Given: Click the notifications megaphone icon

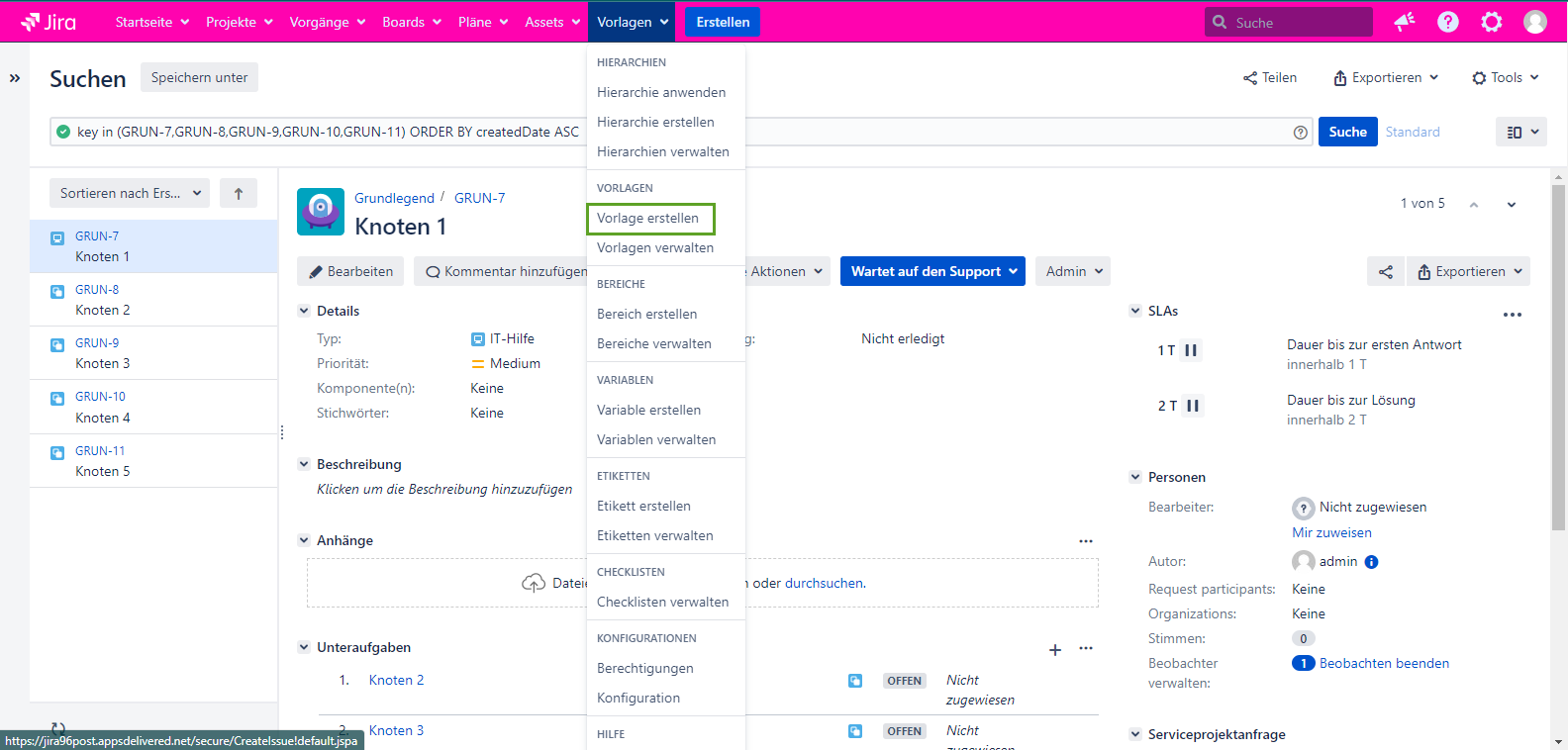Looking at the screenshot, I should [1404, 22].
